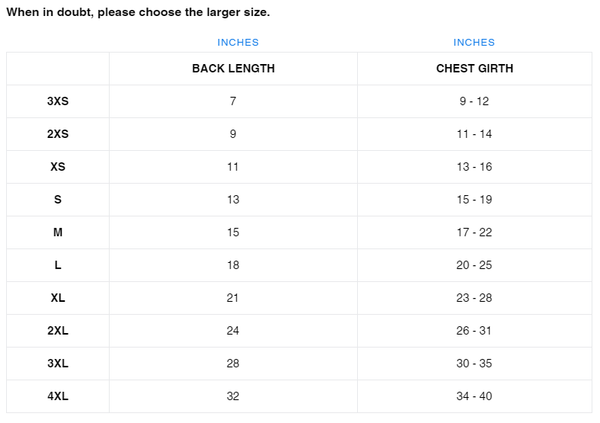
Task: Select the 3XL size row label
Action: tap(58, 363)
